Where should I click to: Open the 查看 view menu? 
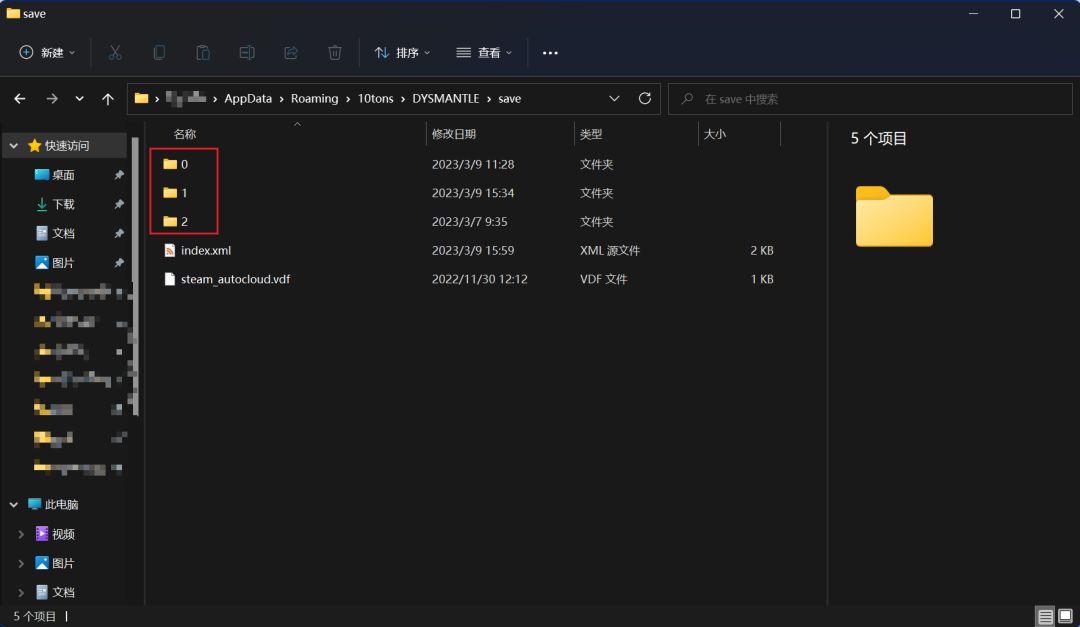tap(484, 52)
